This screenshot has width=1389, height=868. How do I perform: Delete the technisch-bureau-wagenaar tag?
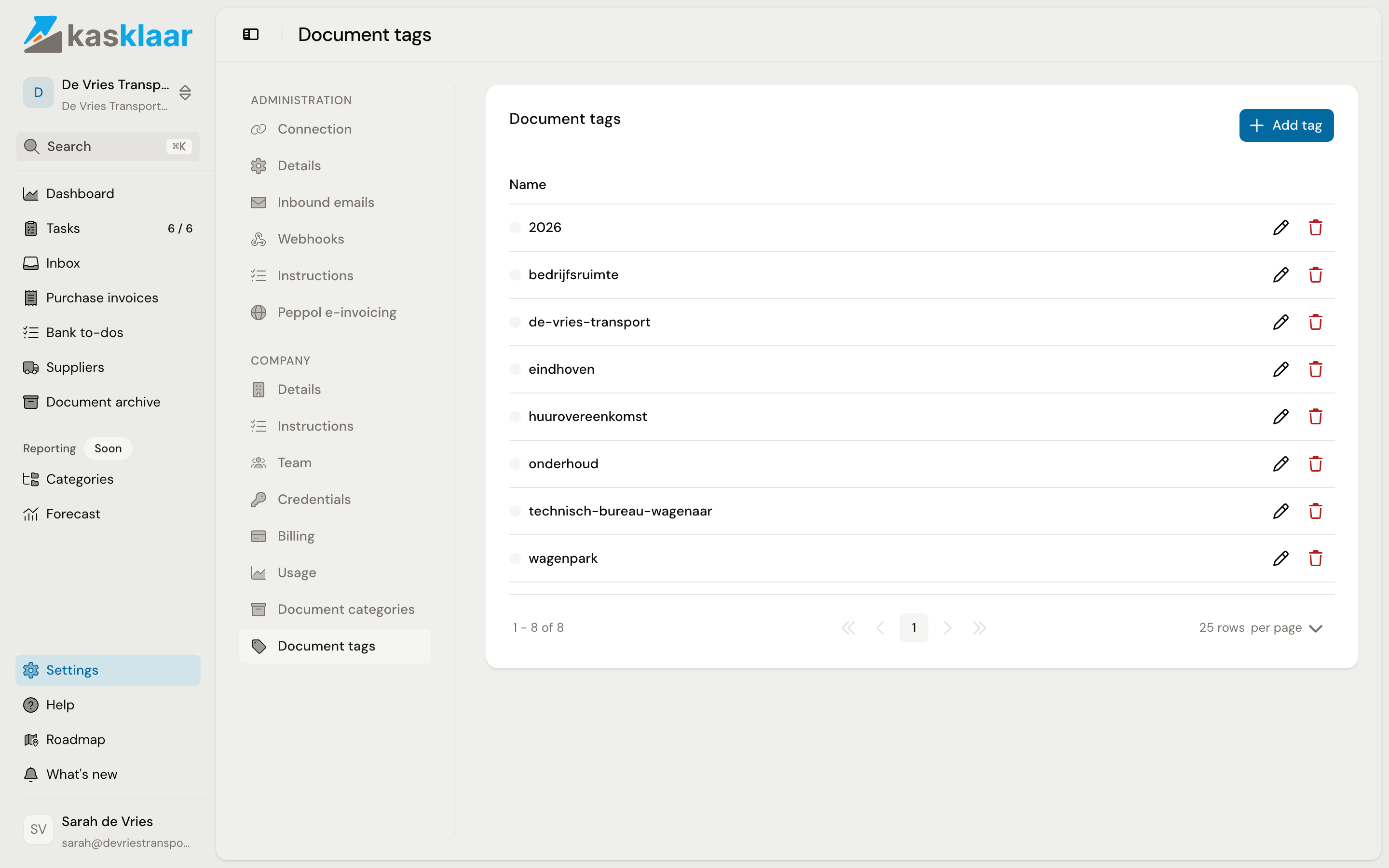click(x=1316, y=511)
